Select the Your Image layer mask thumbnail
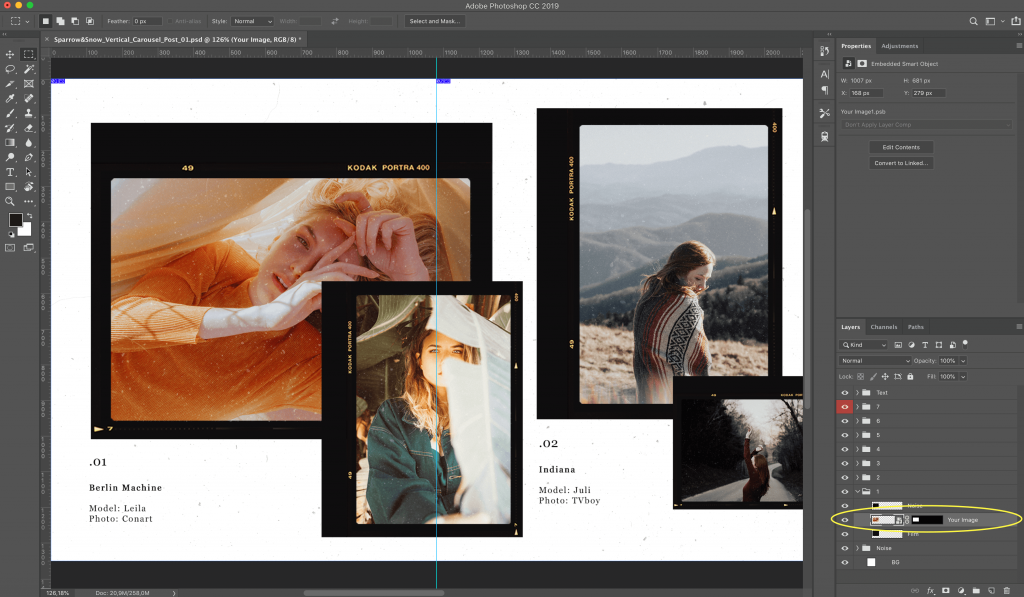The width and height of the screenshot is (1024, 597). 927,520
